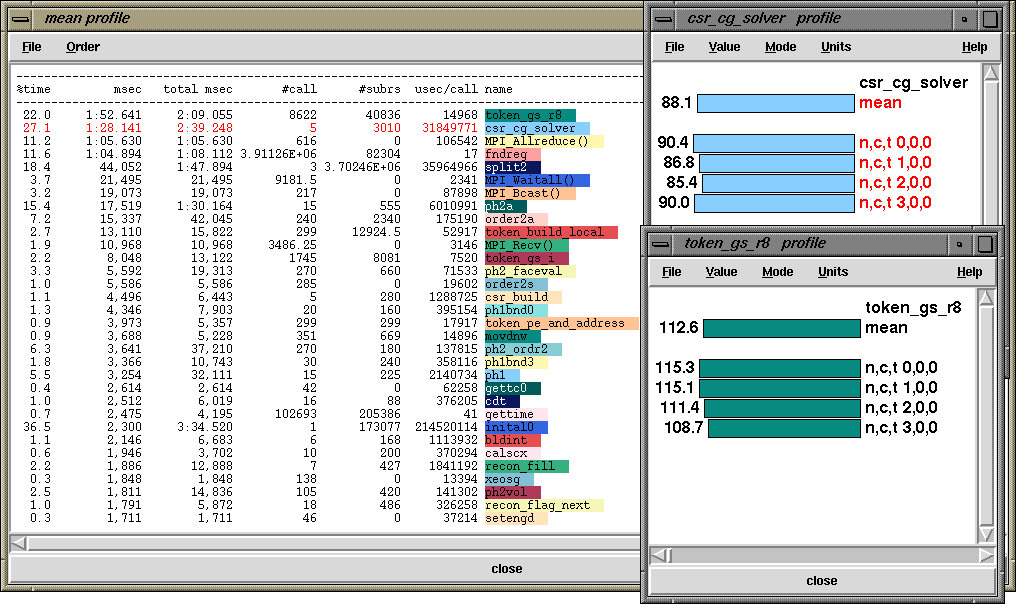Select ph2_faceval in the function list

pyautogui.click(x=530, y=271)
